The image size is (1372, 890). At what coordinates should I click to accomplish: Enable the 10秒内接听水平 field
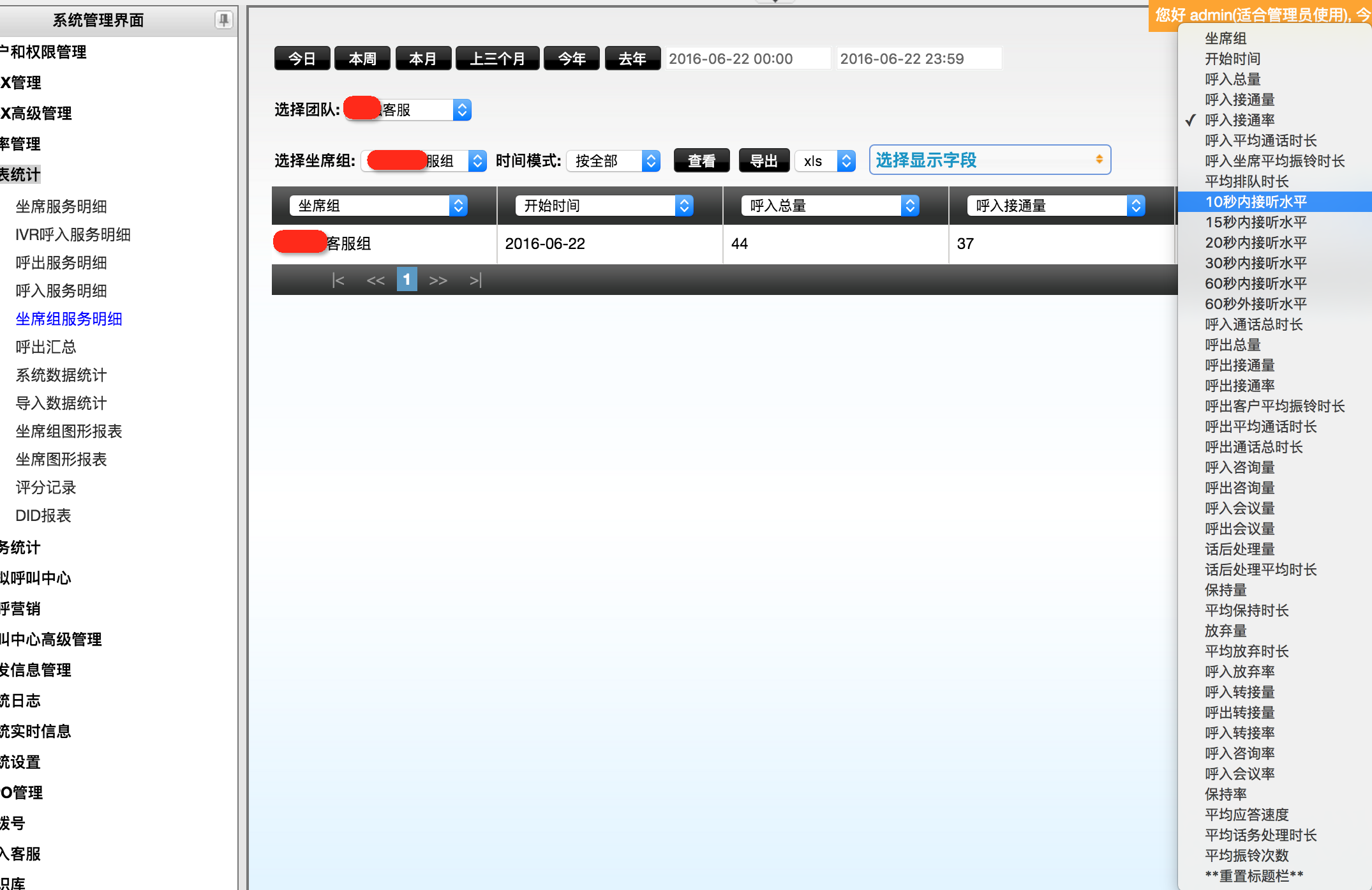click(x=1255, y=202)
